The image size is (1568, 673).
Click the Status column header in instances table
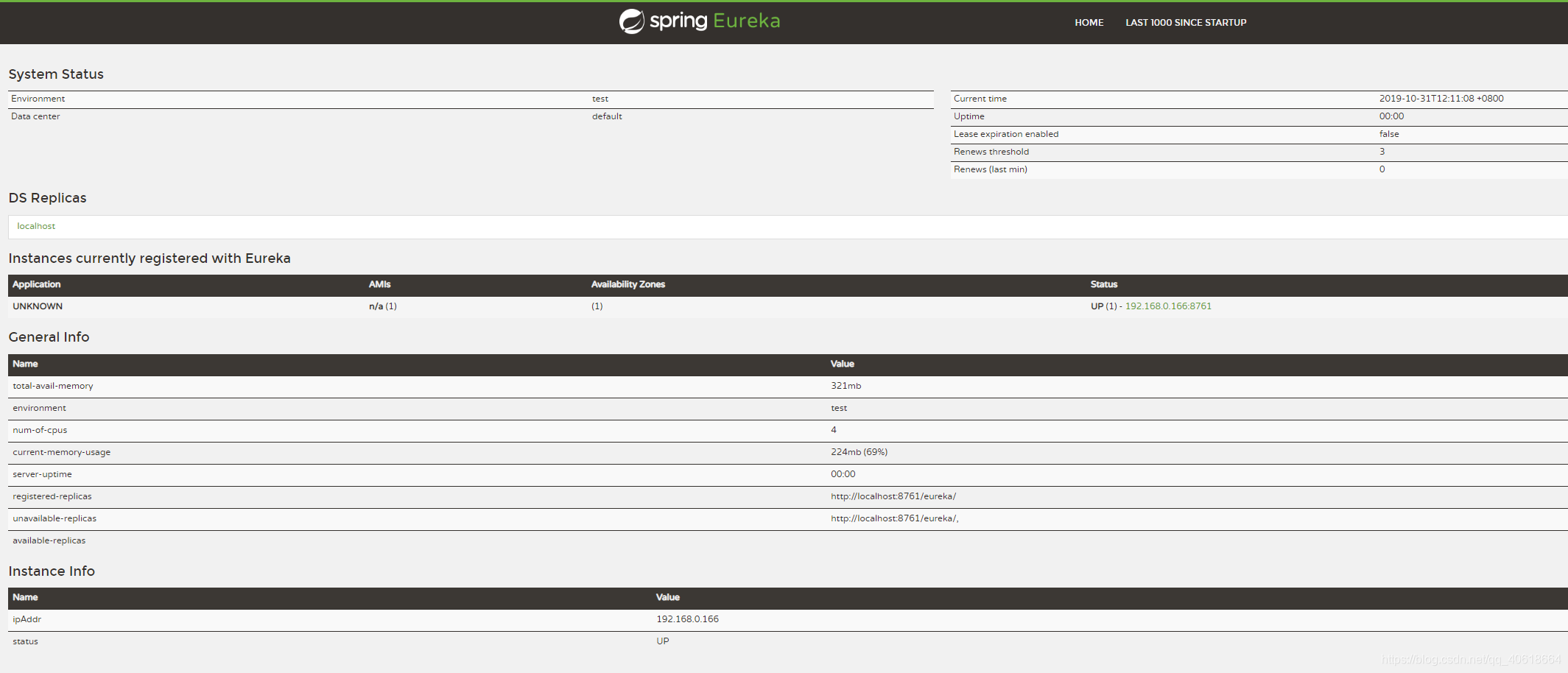(x=1104, y=284)
